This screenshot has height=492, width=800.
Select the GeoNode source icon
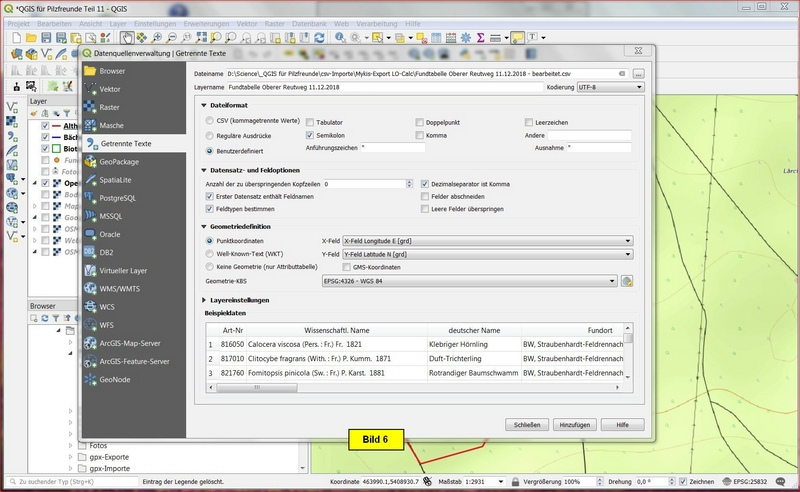pyautogui.click(x=92, y=379)
